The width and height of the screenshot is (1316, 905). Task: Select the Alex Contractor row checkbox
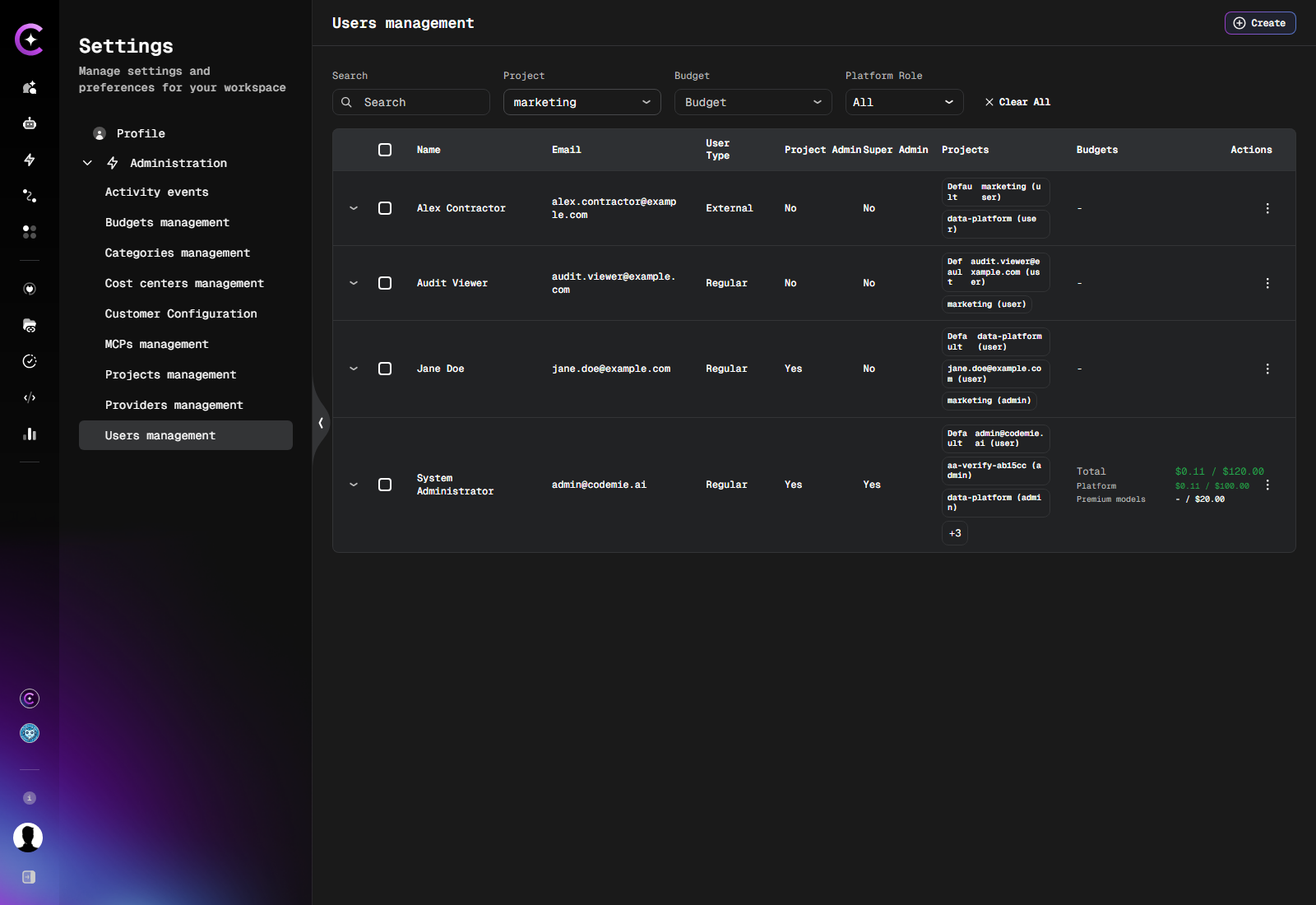click(385, 208)
